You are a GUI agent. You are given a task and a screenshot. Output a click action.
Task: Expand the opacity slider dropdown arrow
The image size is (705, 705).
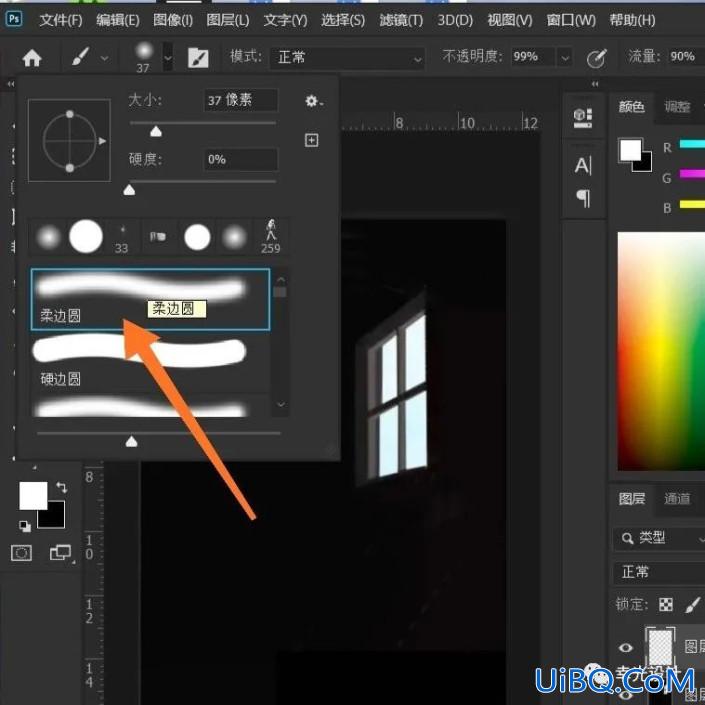[565, 58]
